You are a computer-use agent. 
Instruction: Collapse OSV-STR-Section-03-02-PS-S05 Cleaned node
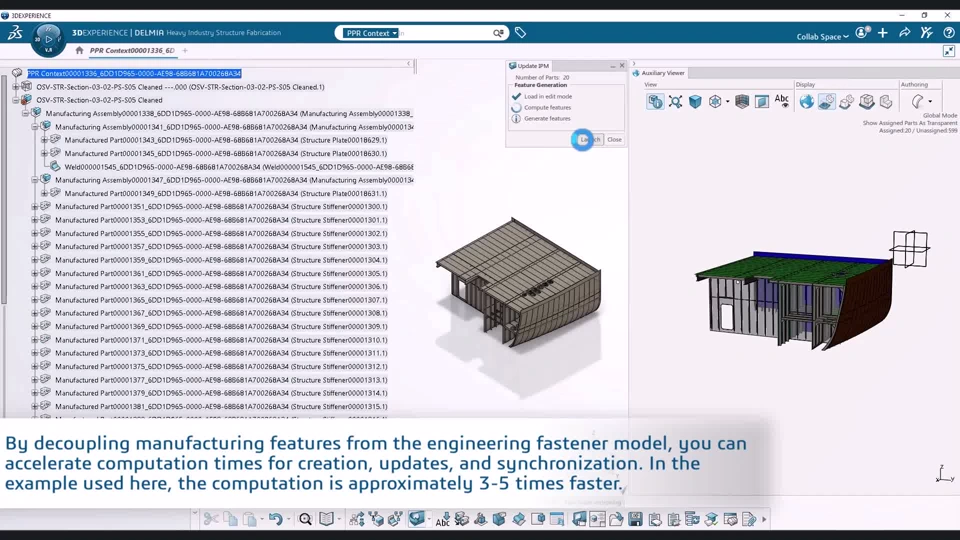pyautogui.click(x=15, y=100)
